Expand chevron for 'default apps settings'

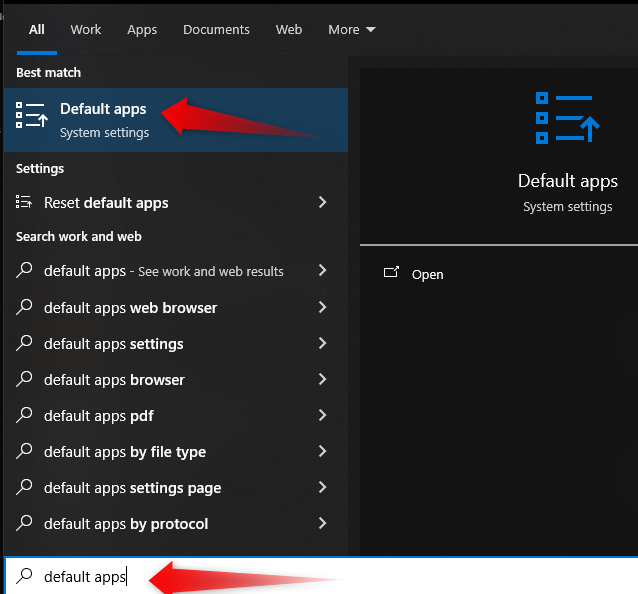[x=322, y=343]
